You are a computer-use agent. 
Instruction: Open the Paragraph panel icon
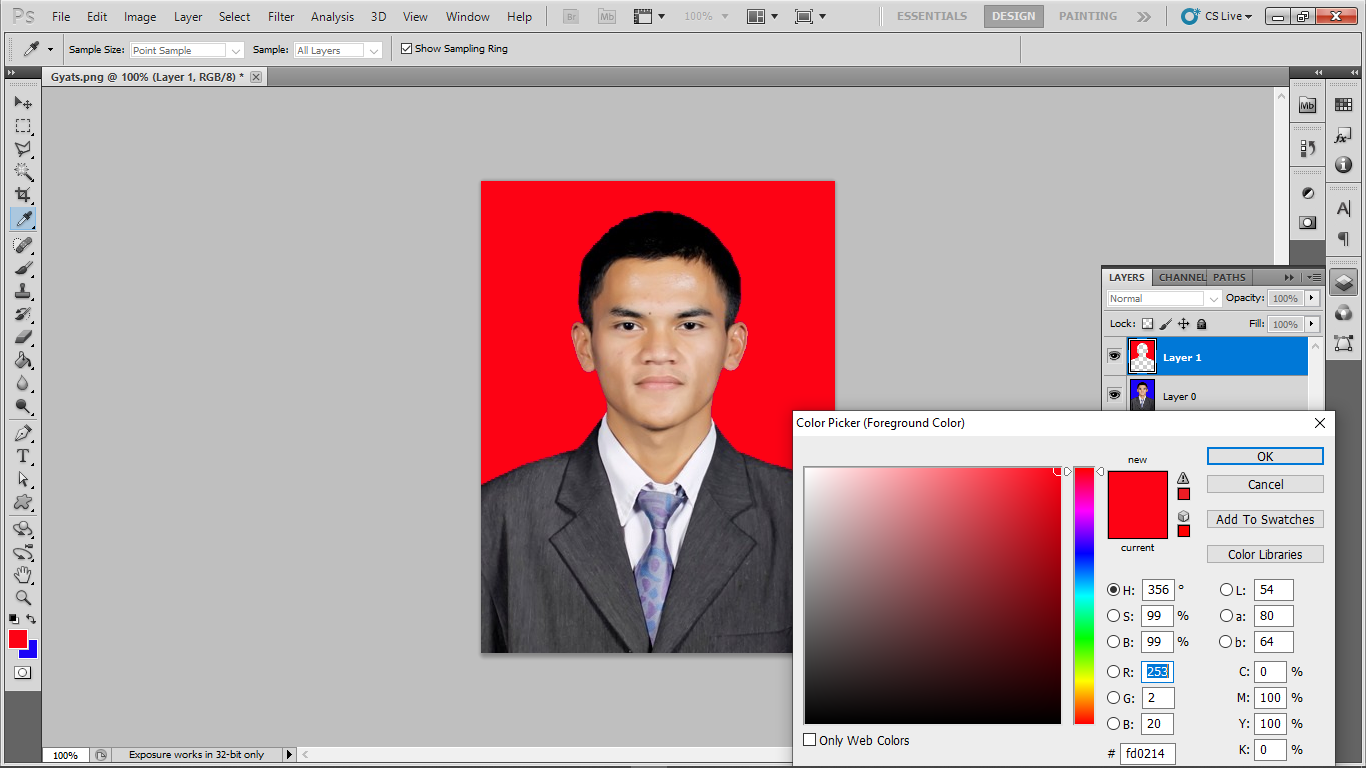[1343, 239]
